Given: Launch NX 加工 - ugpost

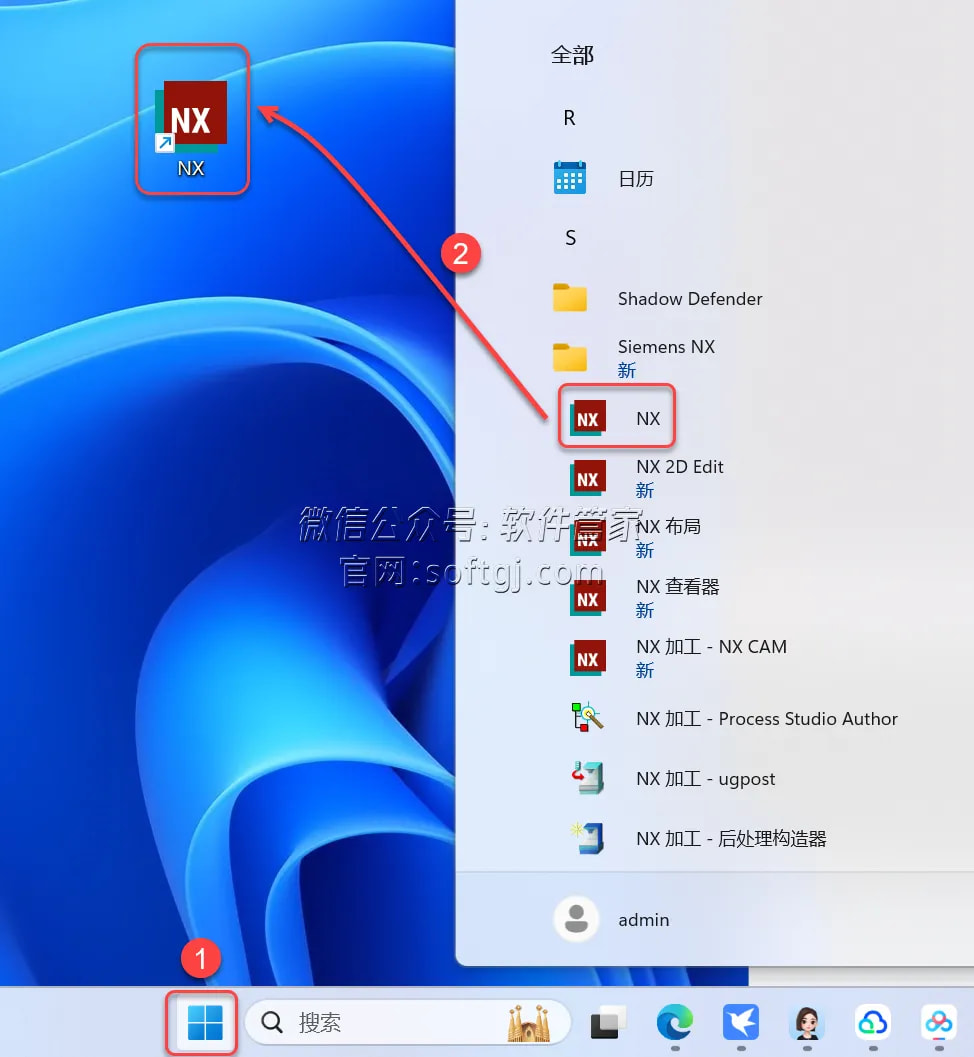Looking at the screenshot, I should coord(705,779).
